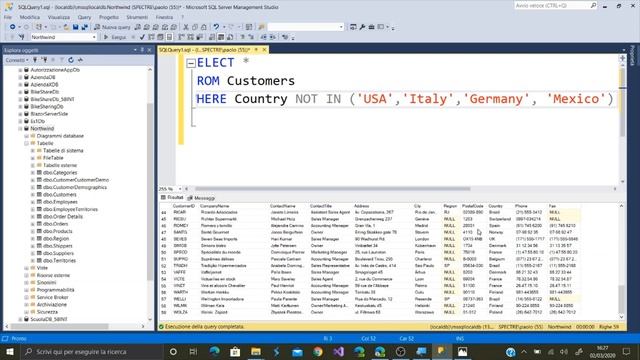The height and width of the screenshot is (360, 640).
Task: Open the Windows Start menu
Action: coord(9,351)
